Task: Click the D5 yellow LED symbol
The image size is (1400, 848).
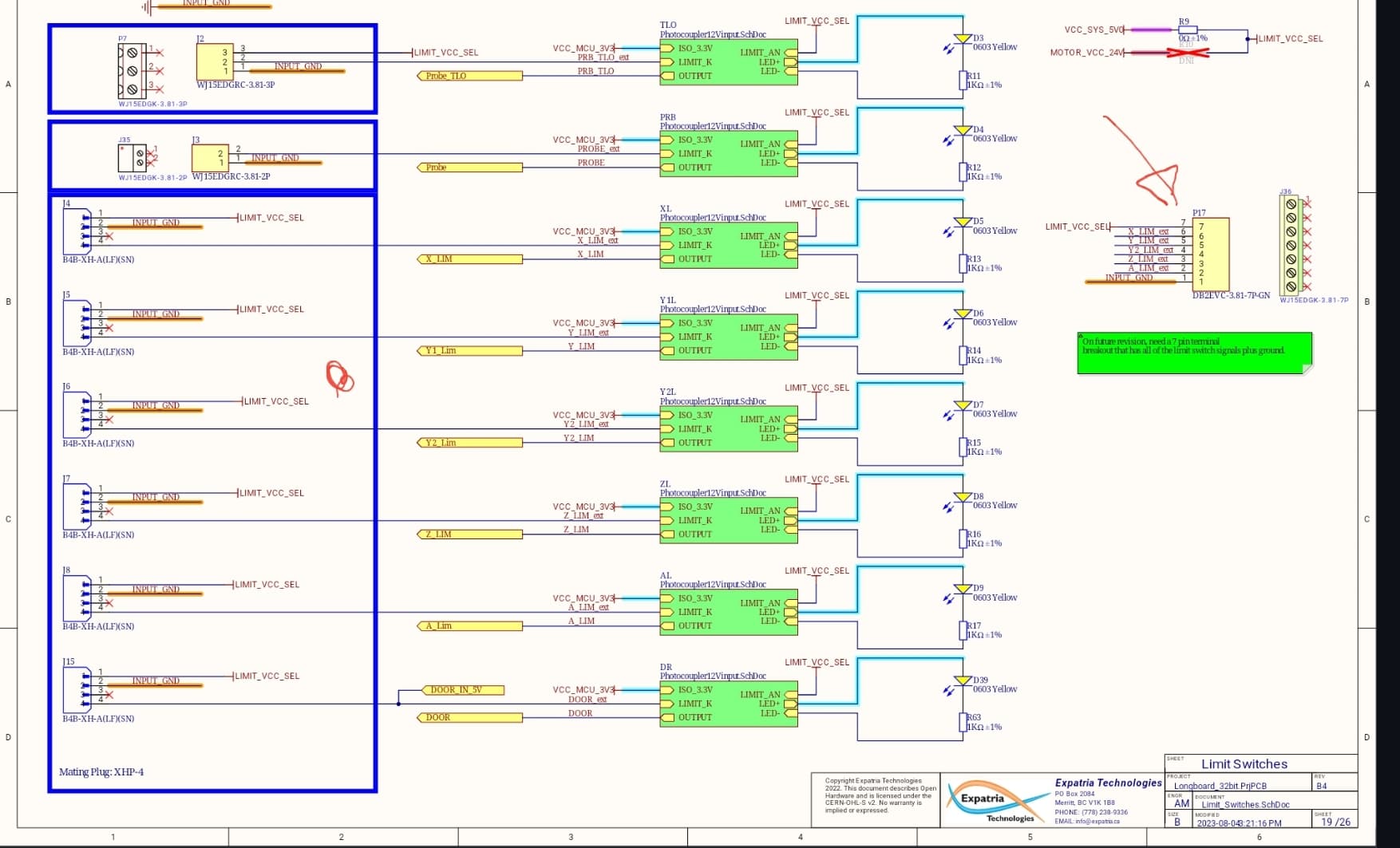Action: pyautogui.click(x=963, y=223)
